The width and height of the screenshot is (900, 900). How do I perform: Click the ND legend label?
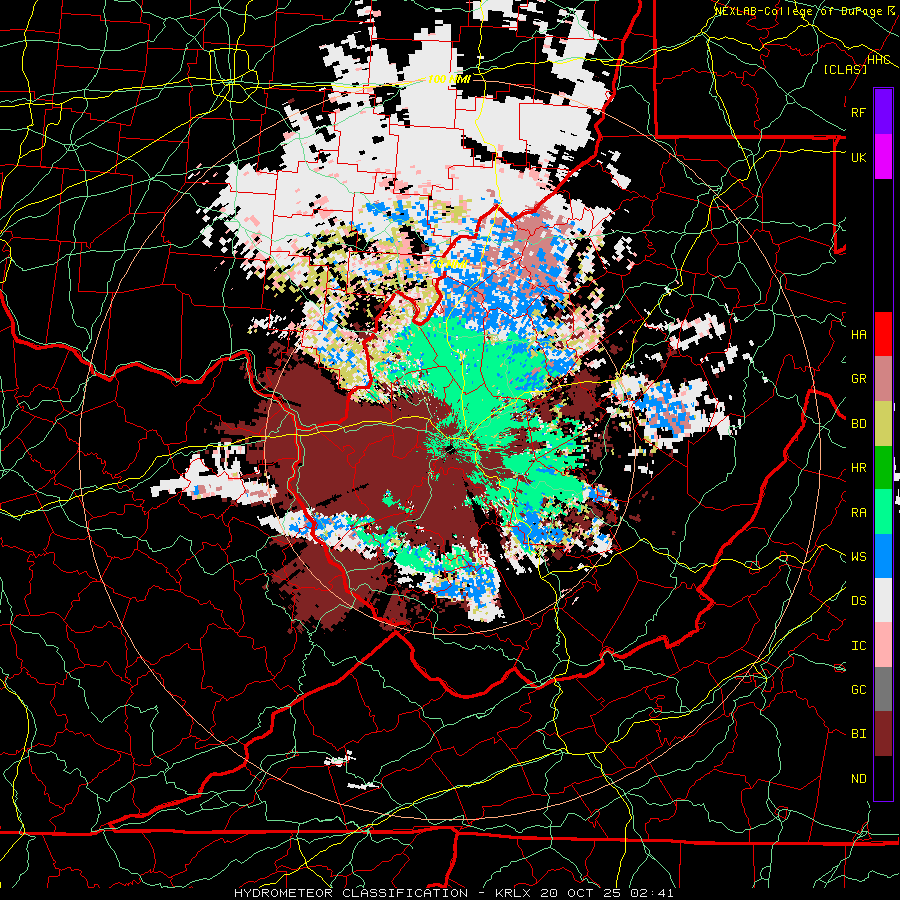[858, 778]
